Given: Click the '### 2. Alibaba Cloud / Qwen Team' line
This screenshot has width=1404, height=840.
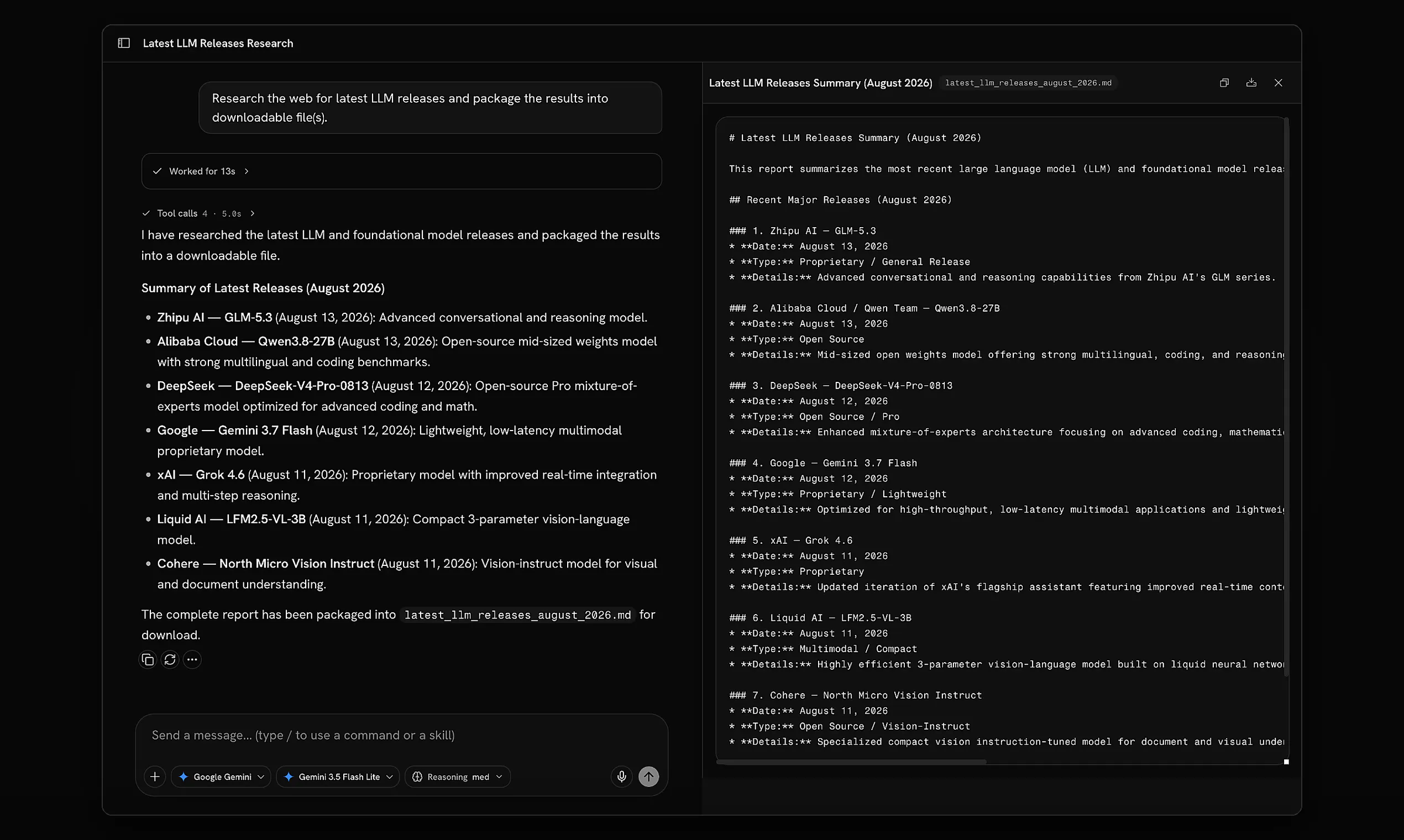Looking at the screenshot, I should [864, 308].
